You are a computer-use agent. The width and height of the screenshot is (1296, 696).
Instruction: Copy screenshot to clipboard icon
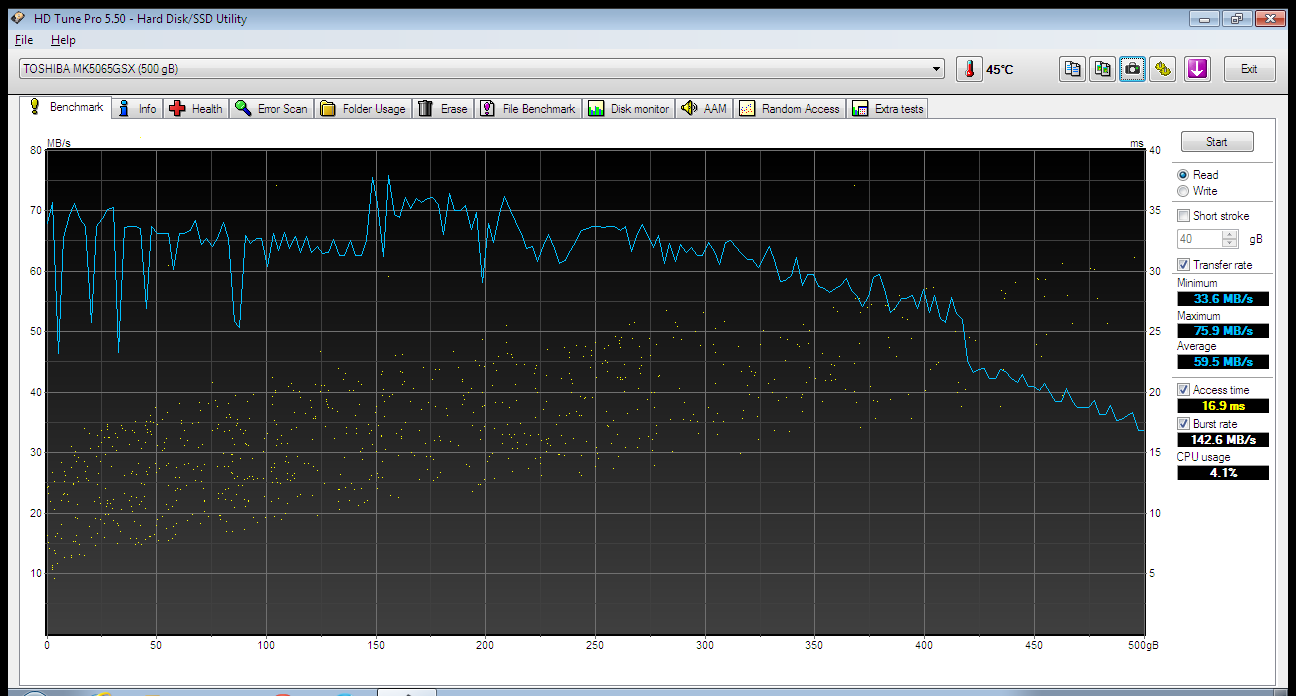[x=1103, y=69]
